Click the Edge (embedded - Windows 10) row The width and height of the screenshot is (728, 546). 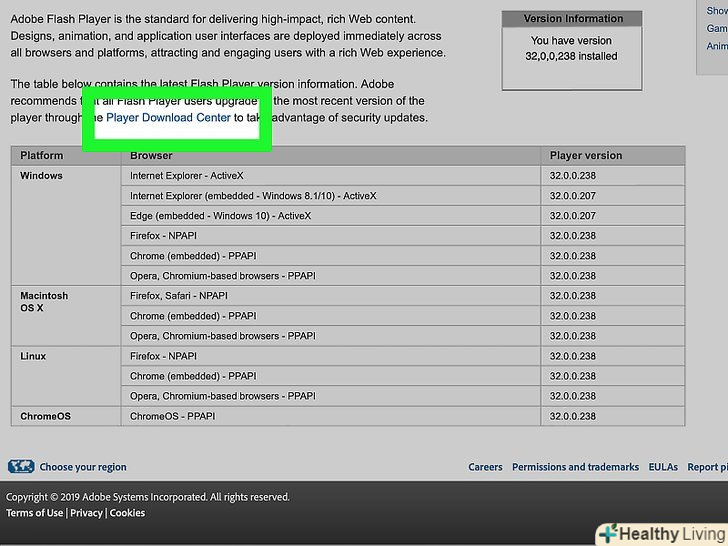point(331,216)
